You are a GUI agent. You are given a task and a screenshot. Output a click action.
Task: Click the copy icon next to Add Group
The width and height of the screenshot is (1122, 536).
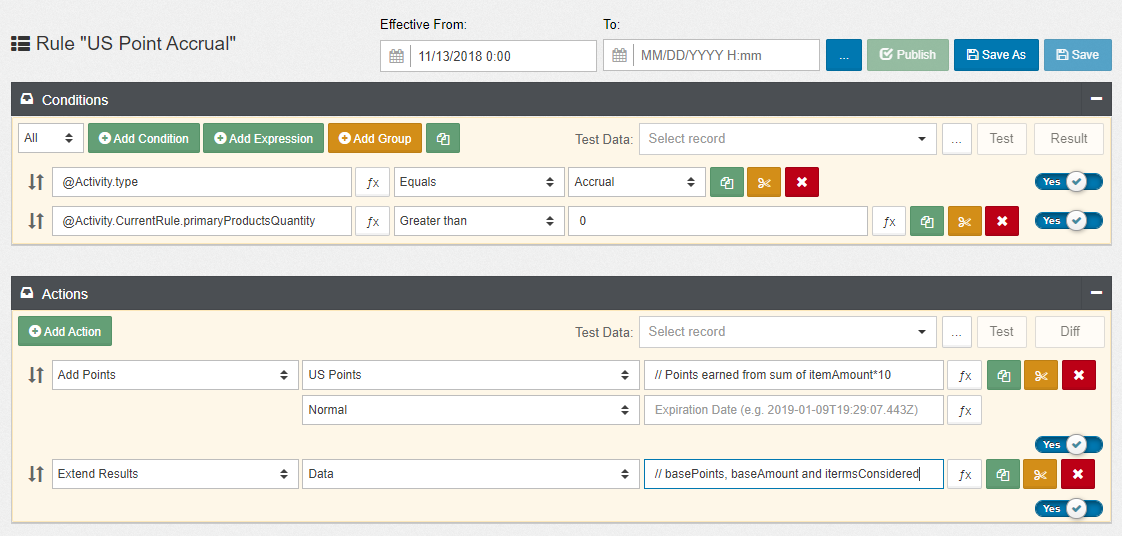443,139
